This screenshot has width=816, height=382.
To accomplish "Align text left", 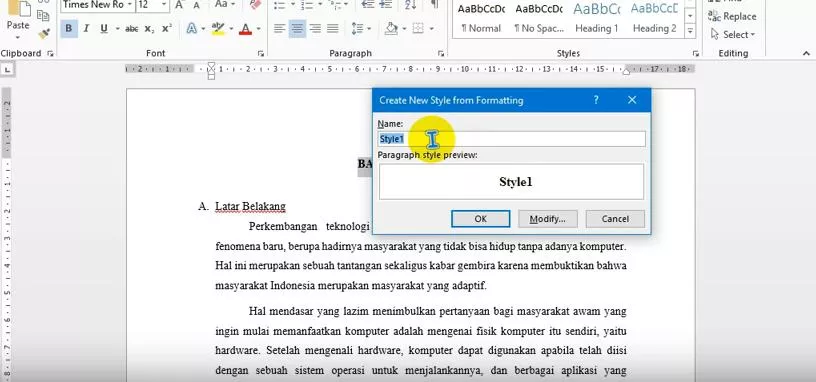I will coord(279,29).
